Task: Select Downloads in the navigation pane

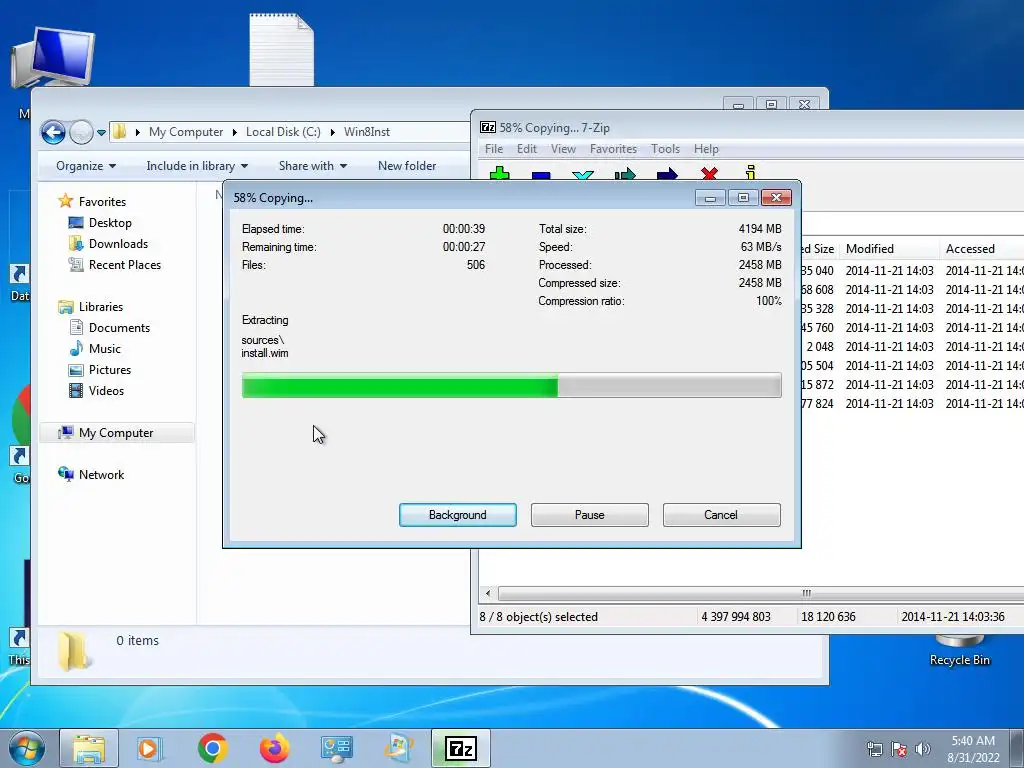Action: pos(118,244)
